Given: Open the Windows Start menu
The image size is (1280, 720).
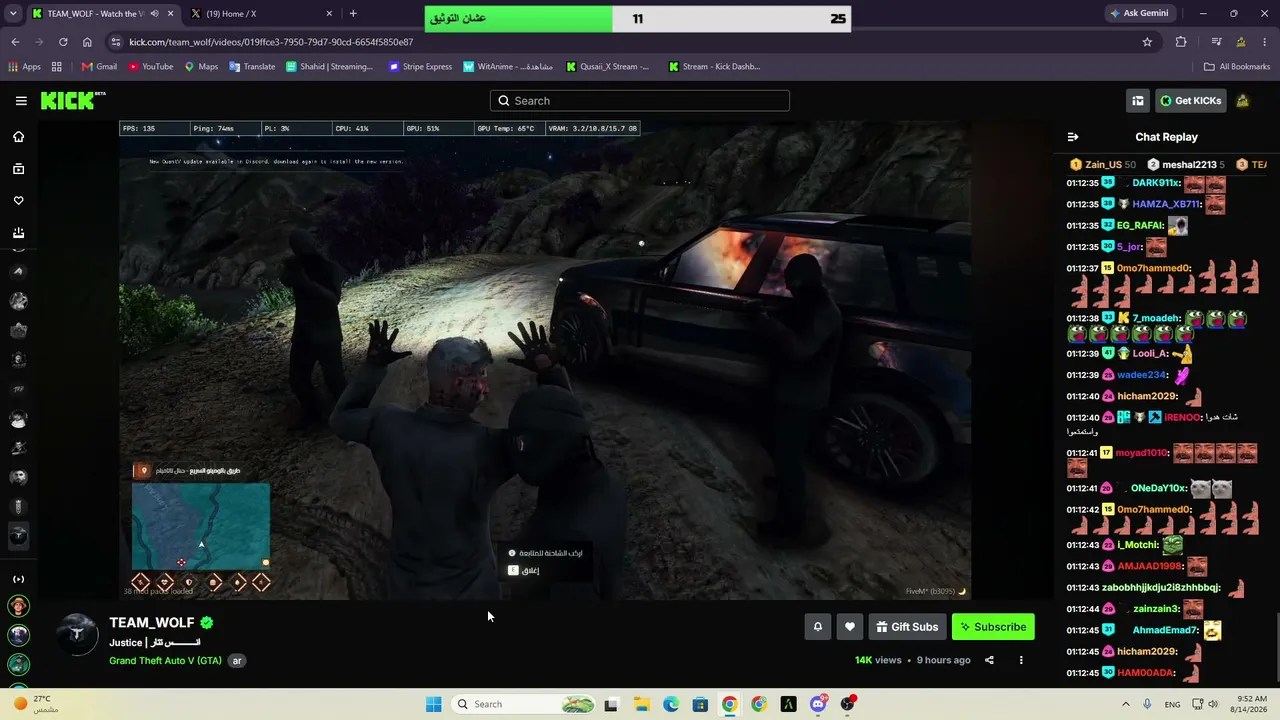Looking at the screenshot, I should tap(433, 704).
